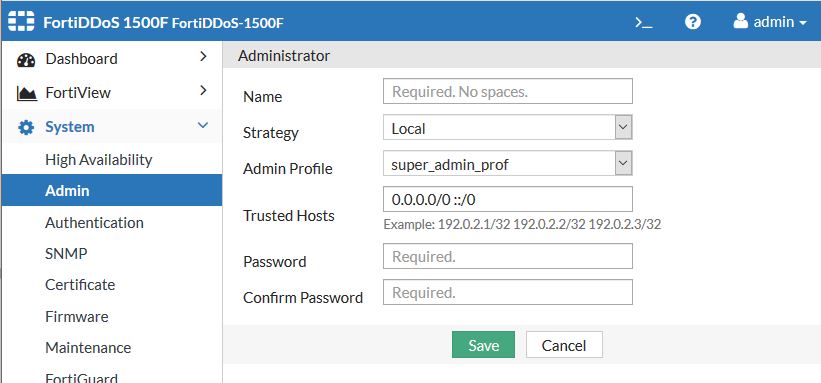Open the Admin submenu item

coord(112,190)
